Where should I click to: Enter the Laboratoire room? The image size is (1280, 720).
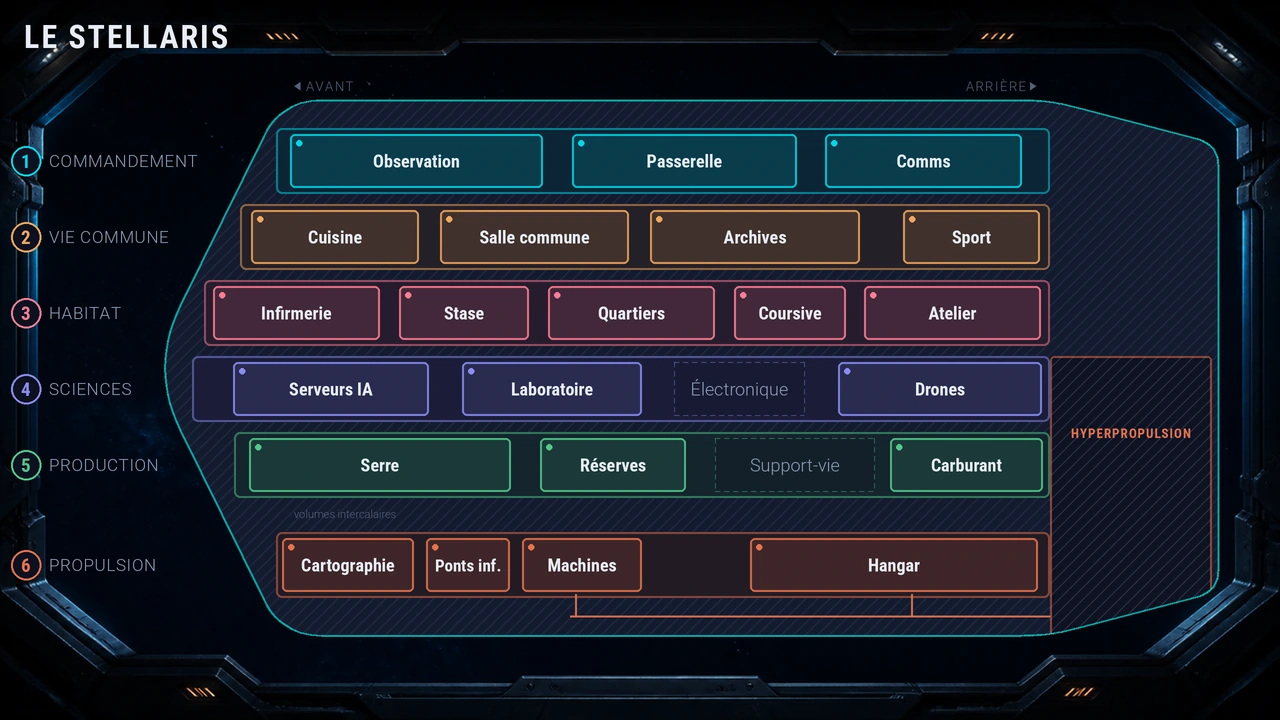(552, 389)
